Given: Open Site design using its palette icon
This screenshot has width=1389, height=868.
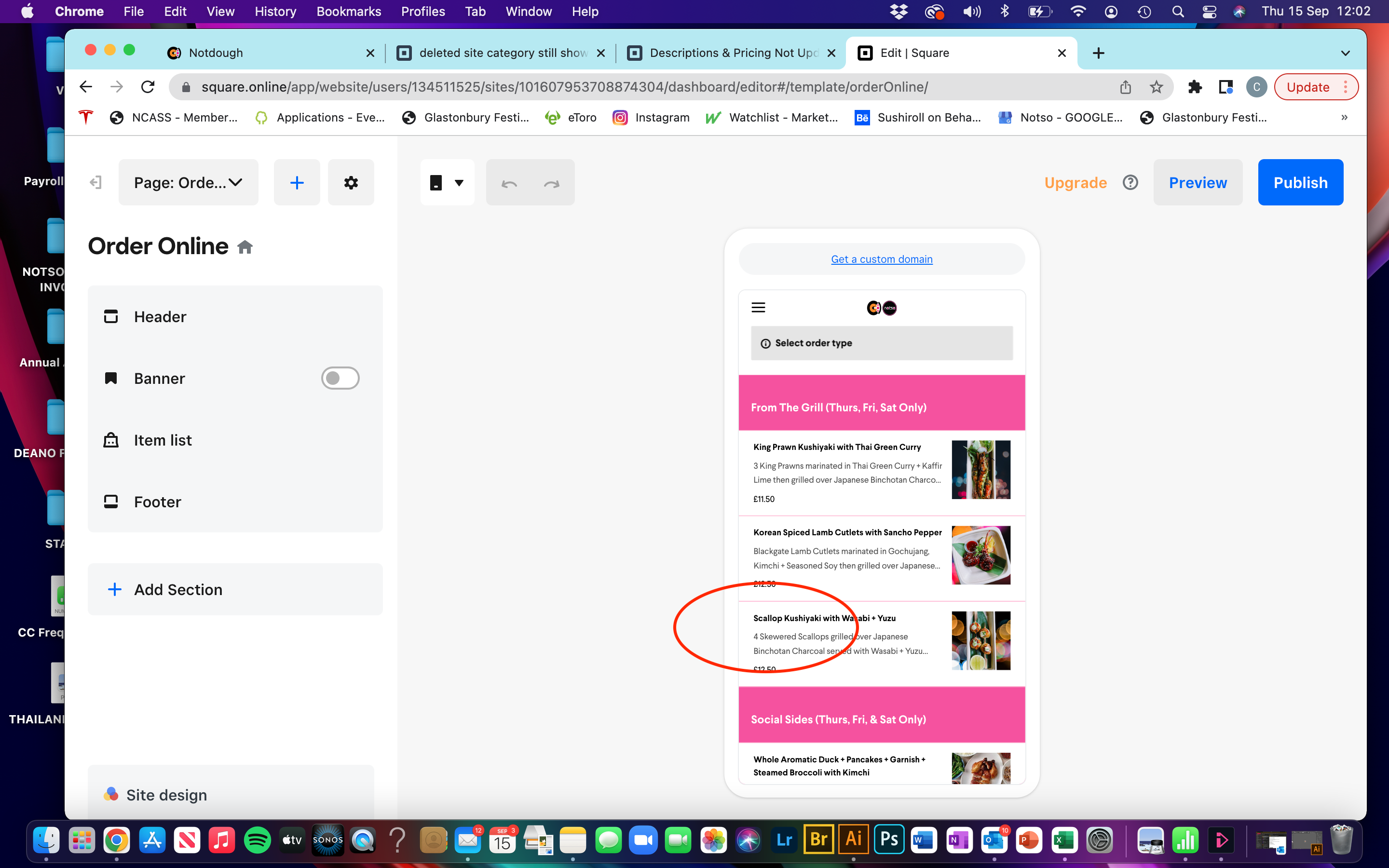Looking at the screenshot, I should click(111, 794).
